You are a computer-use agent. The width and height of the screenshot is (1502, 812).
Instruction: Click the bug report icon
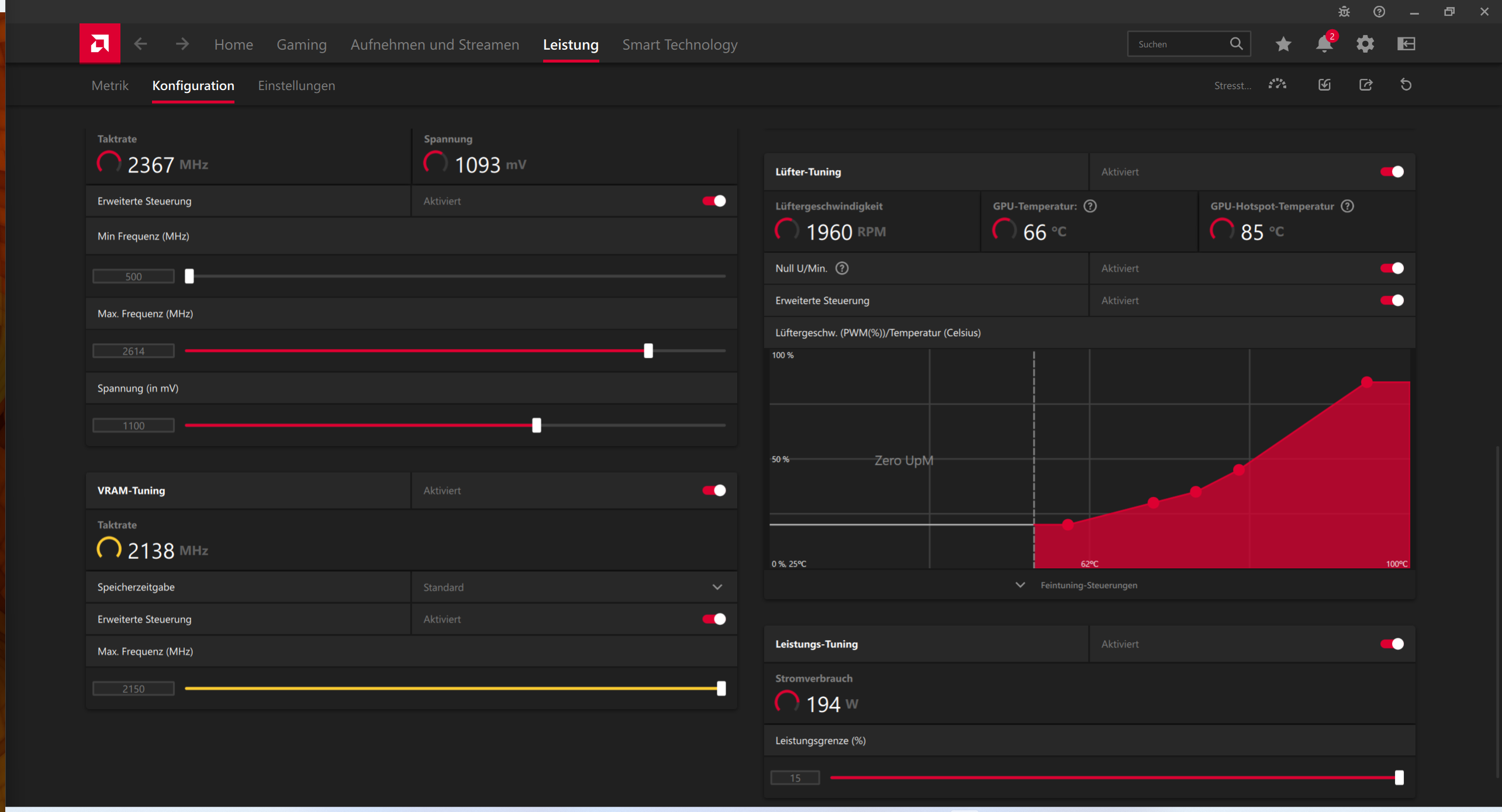(1344, 12)
